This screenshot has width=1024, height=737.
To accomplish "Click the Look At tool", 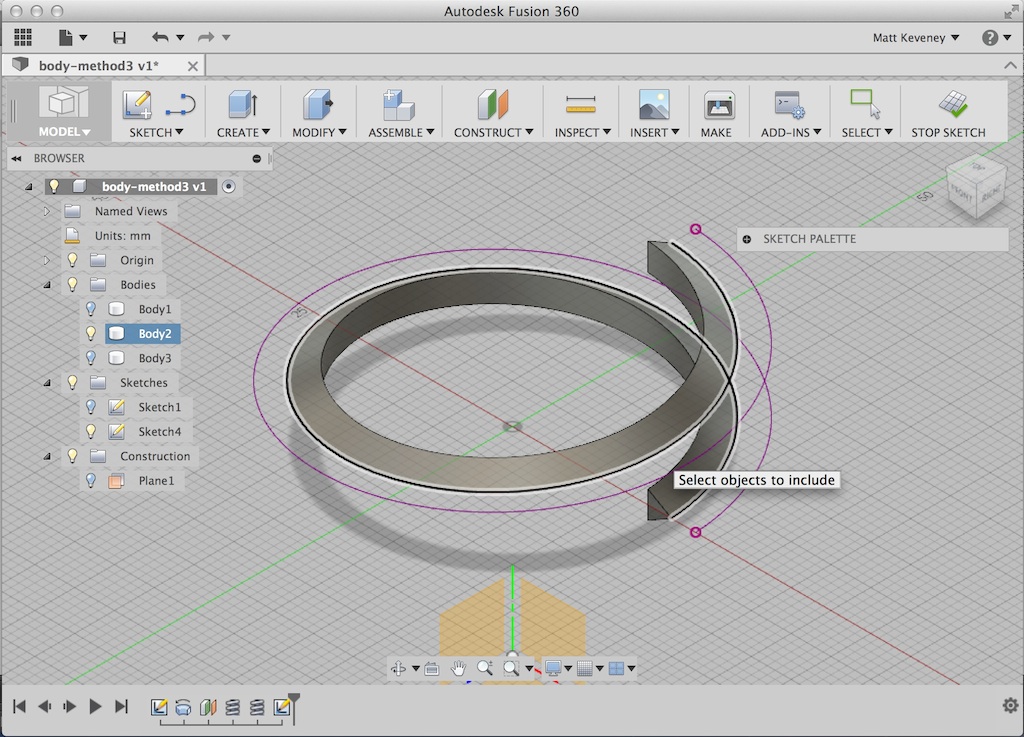I will [x=432, y=668].
